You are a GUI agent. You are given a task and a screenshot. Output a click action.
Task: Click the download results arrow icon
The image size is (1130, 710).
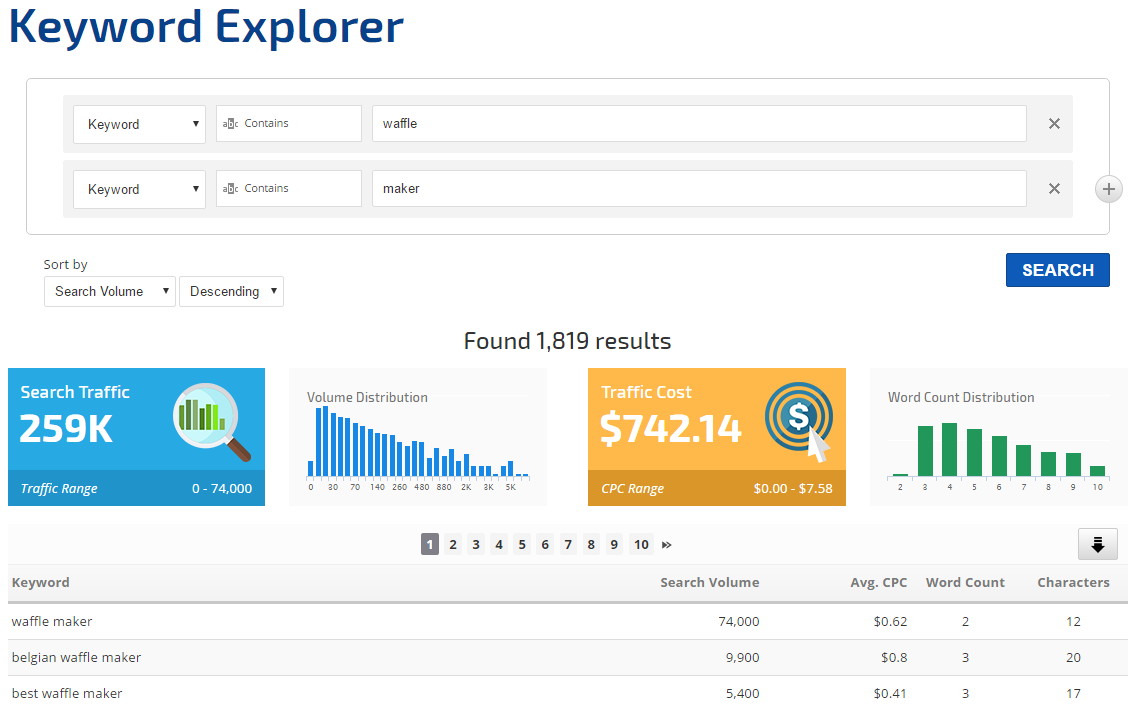coord(1097,544)
